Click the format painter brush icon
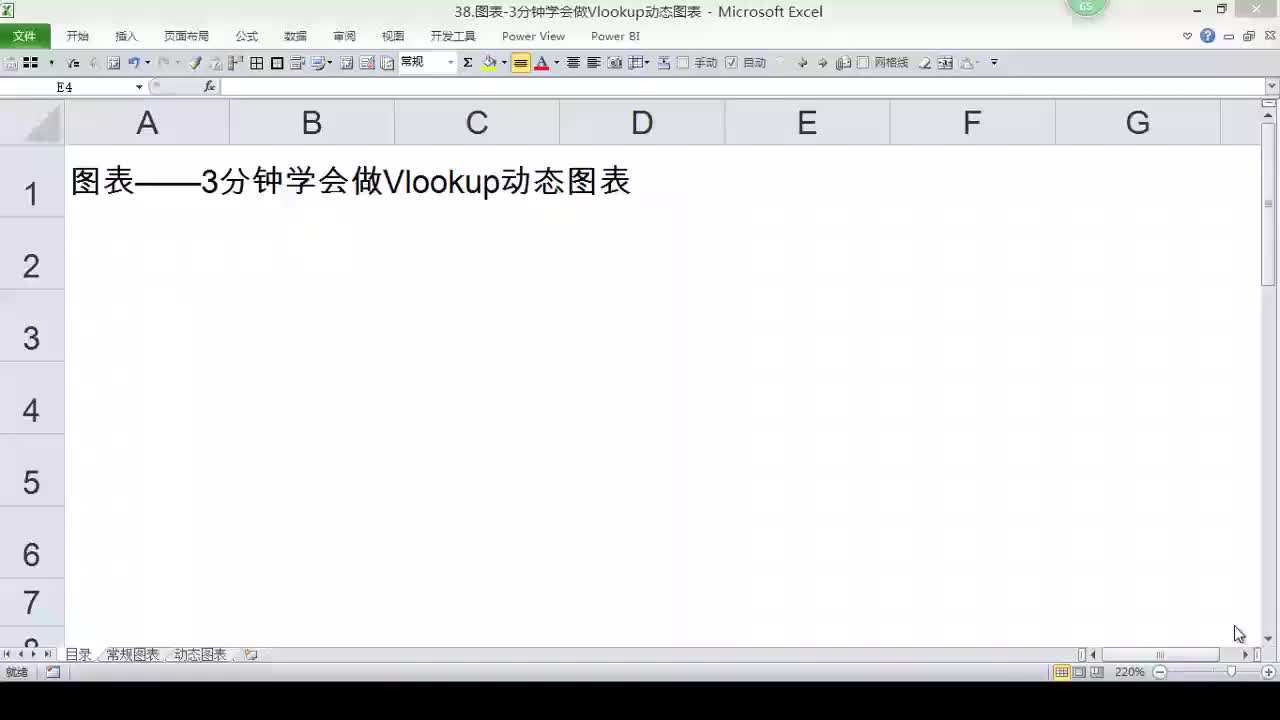Screen dimensions: 1280x720 coord(195,62)
